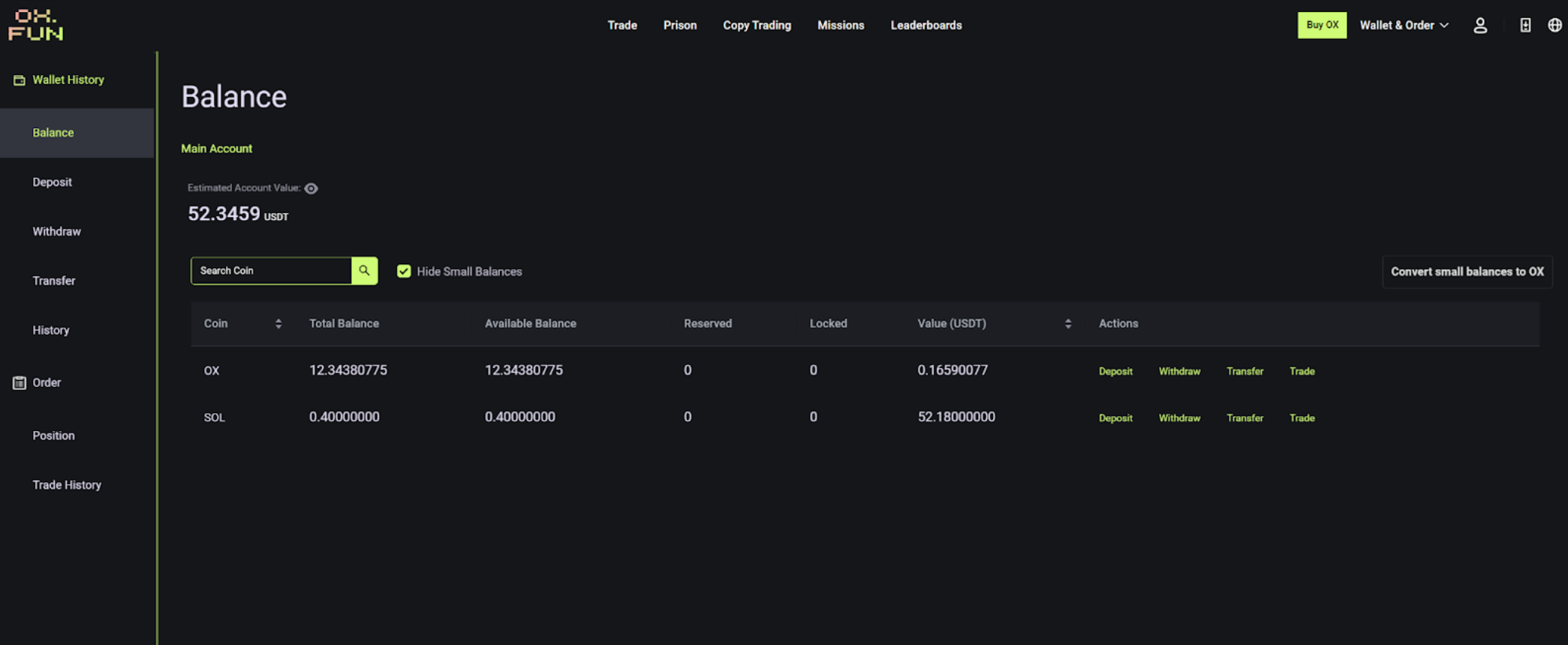This screenshot has height=645, width=1568.
Task: Click Deposit link in SOL row
Action: (1115, 418)
